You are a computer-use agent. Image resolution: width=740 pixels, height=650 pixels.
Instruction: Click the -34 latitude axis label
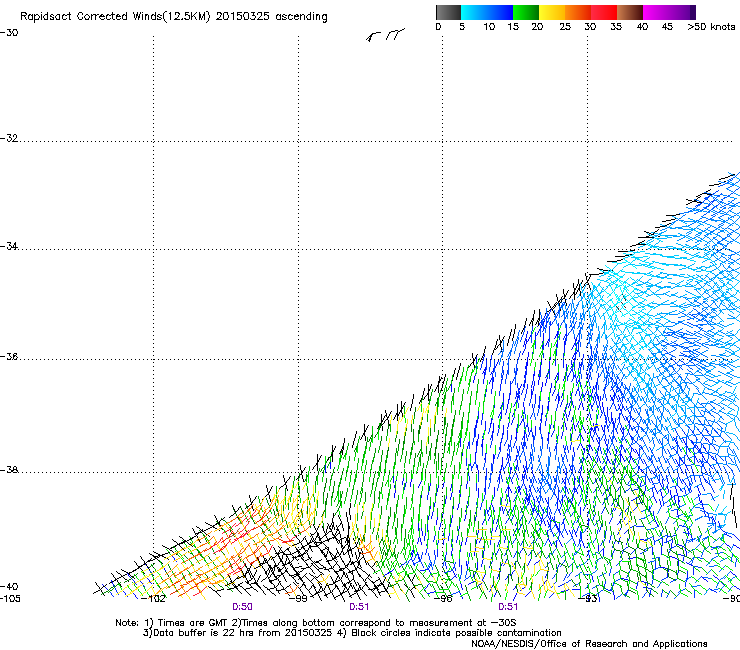point(9,246)
